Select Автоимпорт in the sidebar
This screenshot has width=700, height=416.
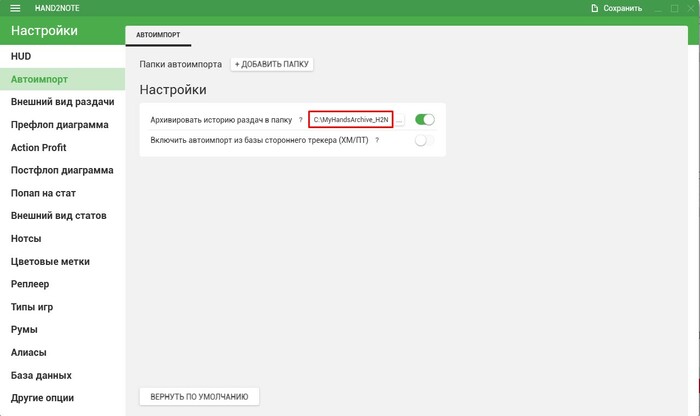(x=62, y=79)
